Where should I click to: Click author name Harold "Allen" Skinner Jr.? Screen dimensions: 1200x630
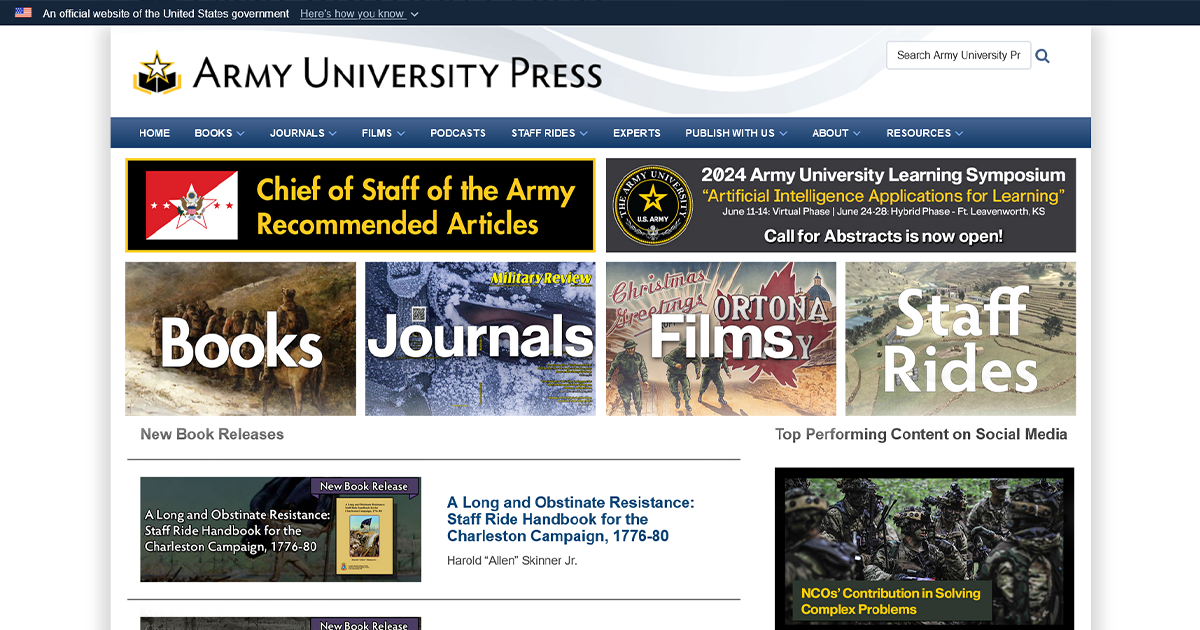point(512,561)
